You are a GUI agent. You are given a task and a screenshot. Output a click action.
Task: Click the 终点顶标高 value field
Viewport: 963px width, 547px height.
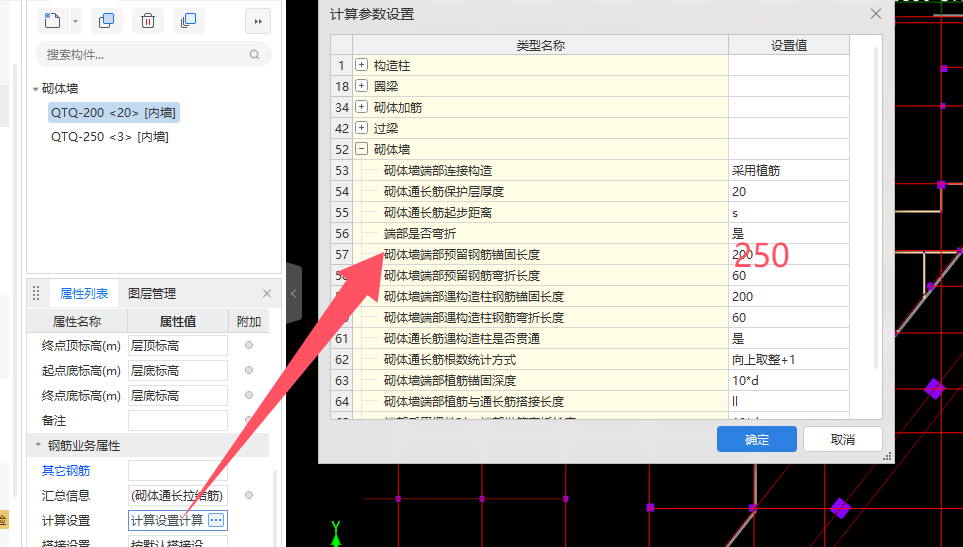177,346
